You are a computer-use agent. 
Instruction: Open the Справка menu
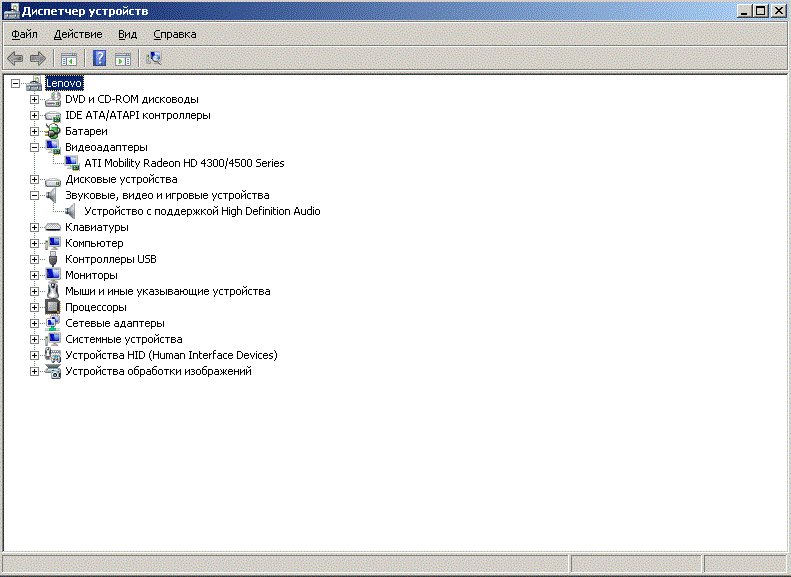pyautogui.click(x=175, y=34)
